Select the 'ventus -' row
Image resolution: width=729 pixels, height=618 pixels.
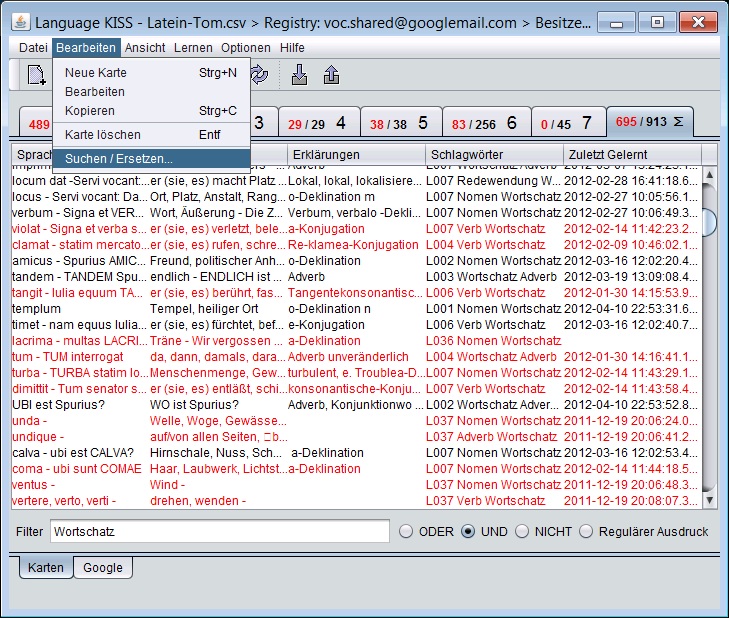(x=356, y=485)
